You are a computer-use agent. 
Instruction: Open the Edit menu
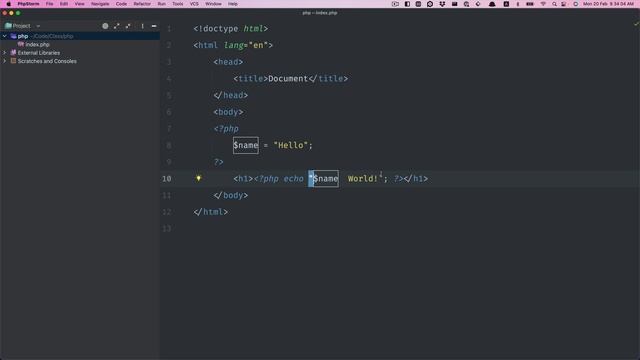[x=64, y=4]
